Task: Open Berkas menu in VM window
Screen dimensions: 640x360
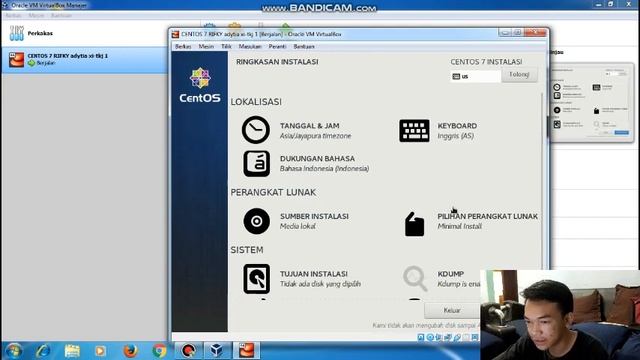Action: (x=183, y=47)
